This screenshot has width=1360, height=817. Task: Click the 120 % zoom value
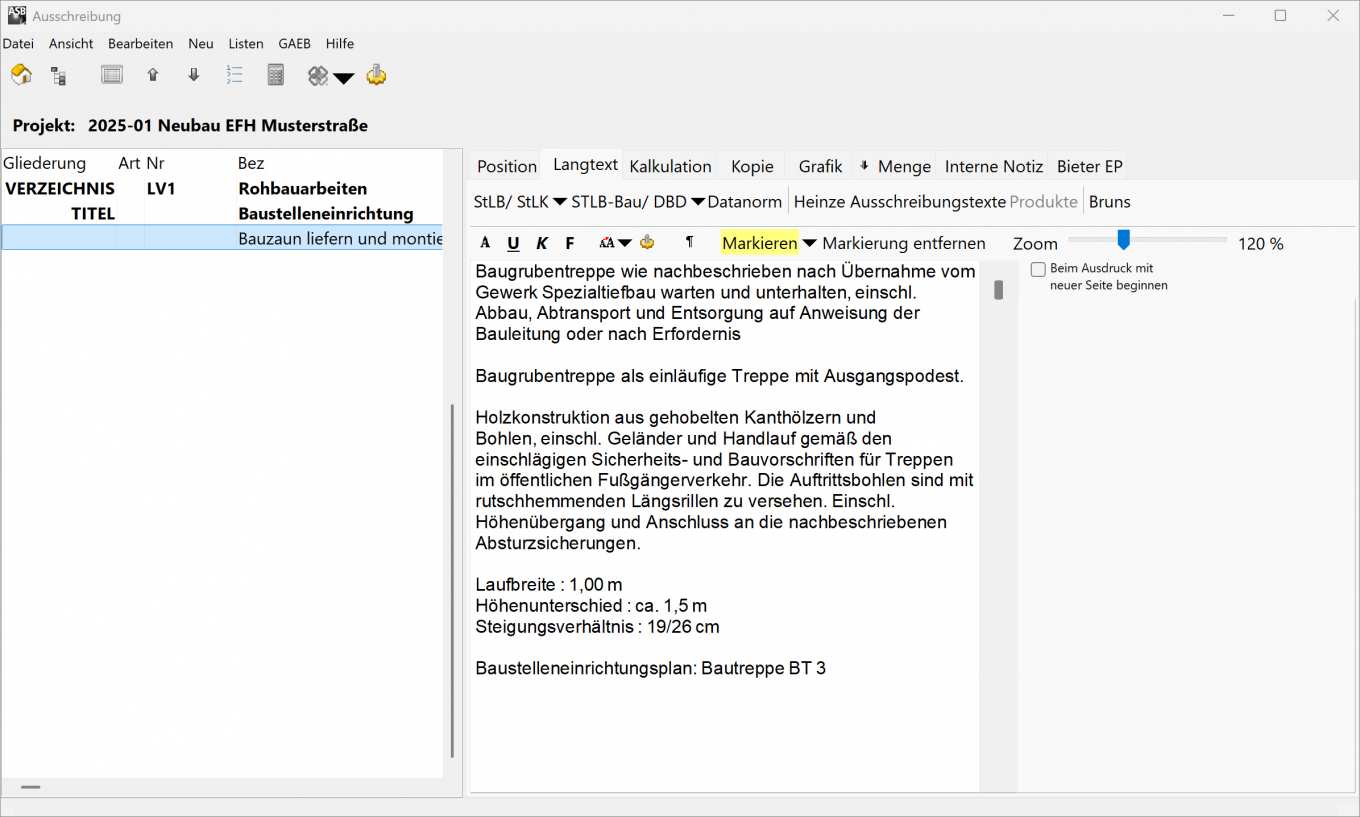(1260, 244)
